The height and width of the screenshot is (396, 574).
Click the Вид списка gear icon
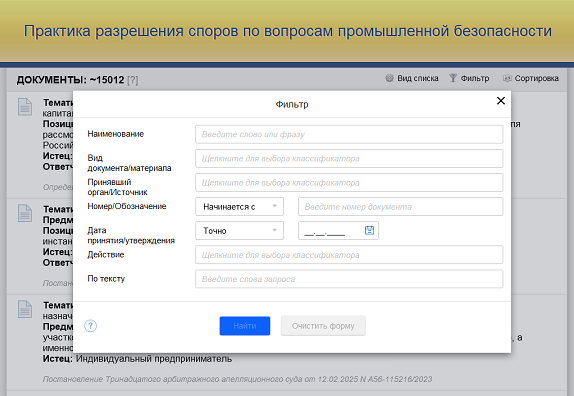pyautogui.click(x=389, y=78)
